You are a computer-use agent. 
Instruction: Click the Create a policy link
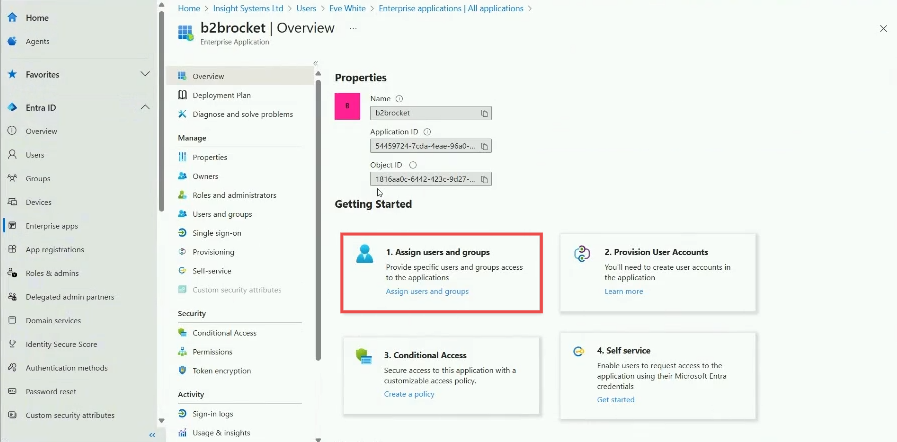tap(409, 394)
